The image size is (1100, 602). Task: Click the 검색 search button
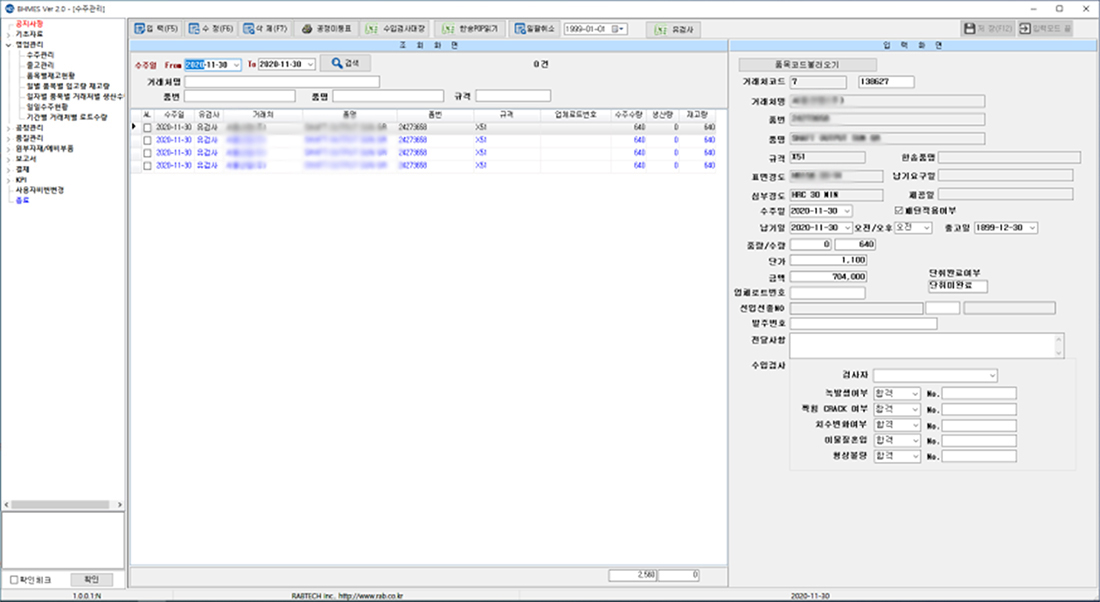pyautogui.click(x=345, y=63)
